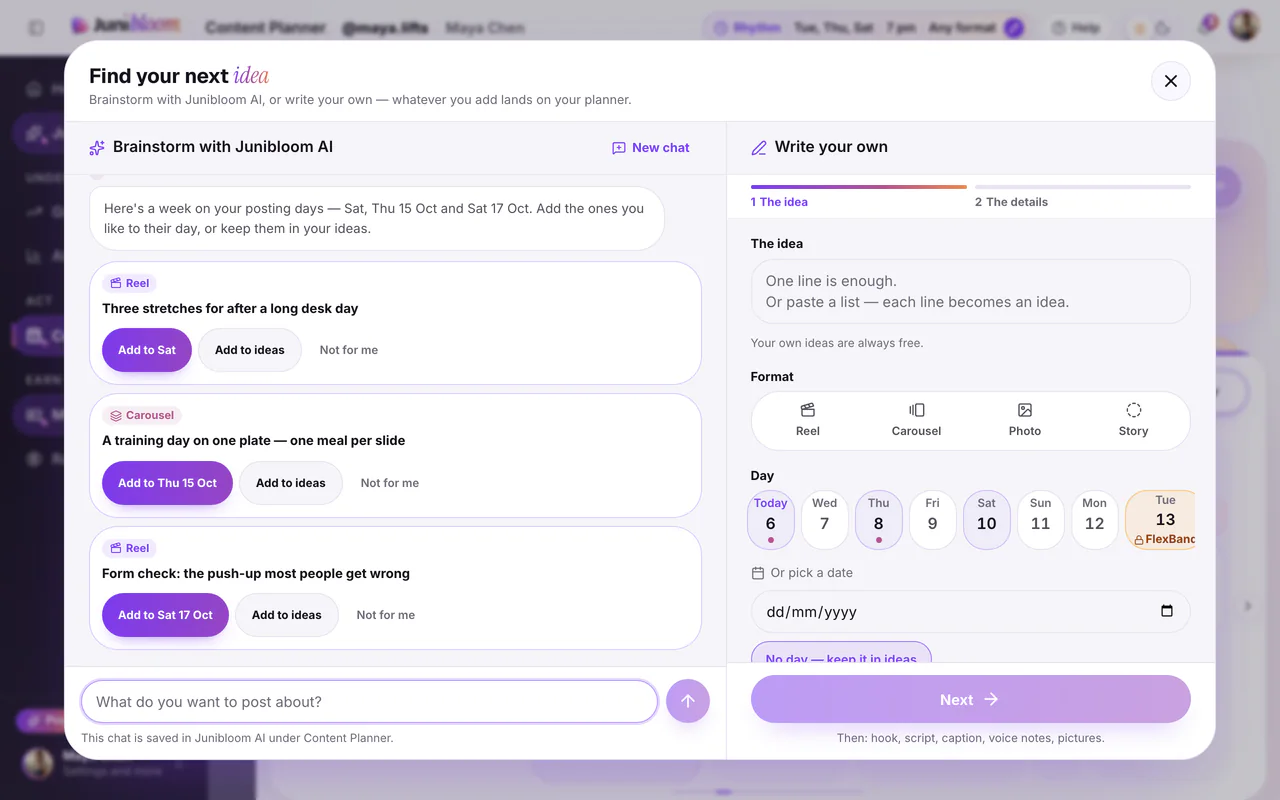This screenshot has width=1280, height=800.
Task: Click into The idea text area
Action: coord(971,292)
